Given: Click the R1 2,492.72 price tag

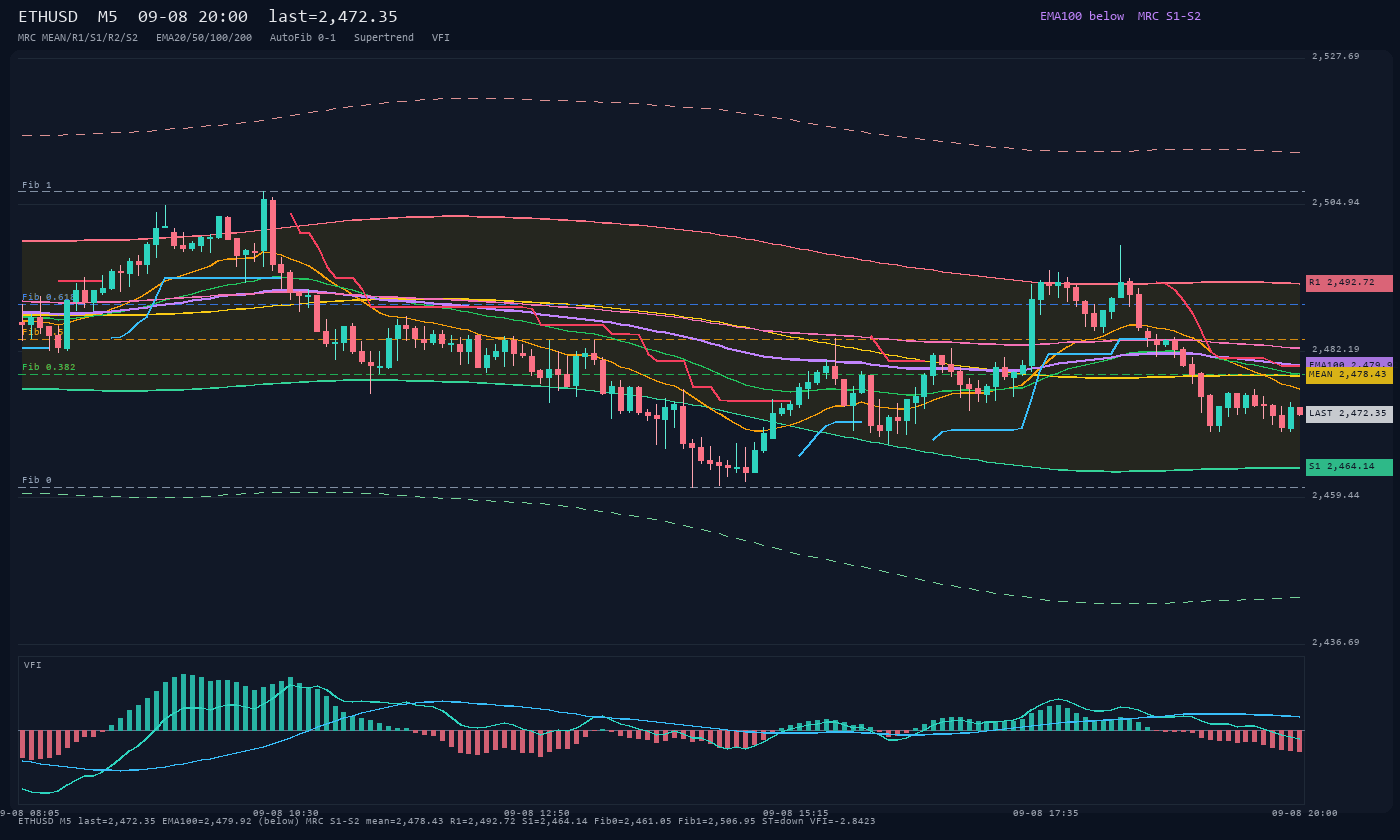Looking at the screenshot, I should tap(1349, 283).
